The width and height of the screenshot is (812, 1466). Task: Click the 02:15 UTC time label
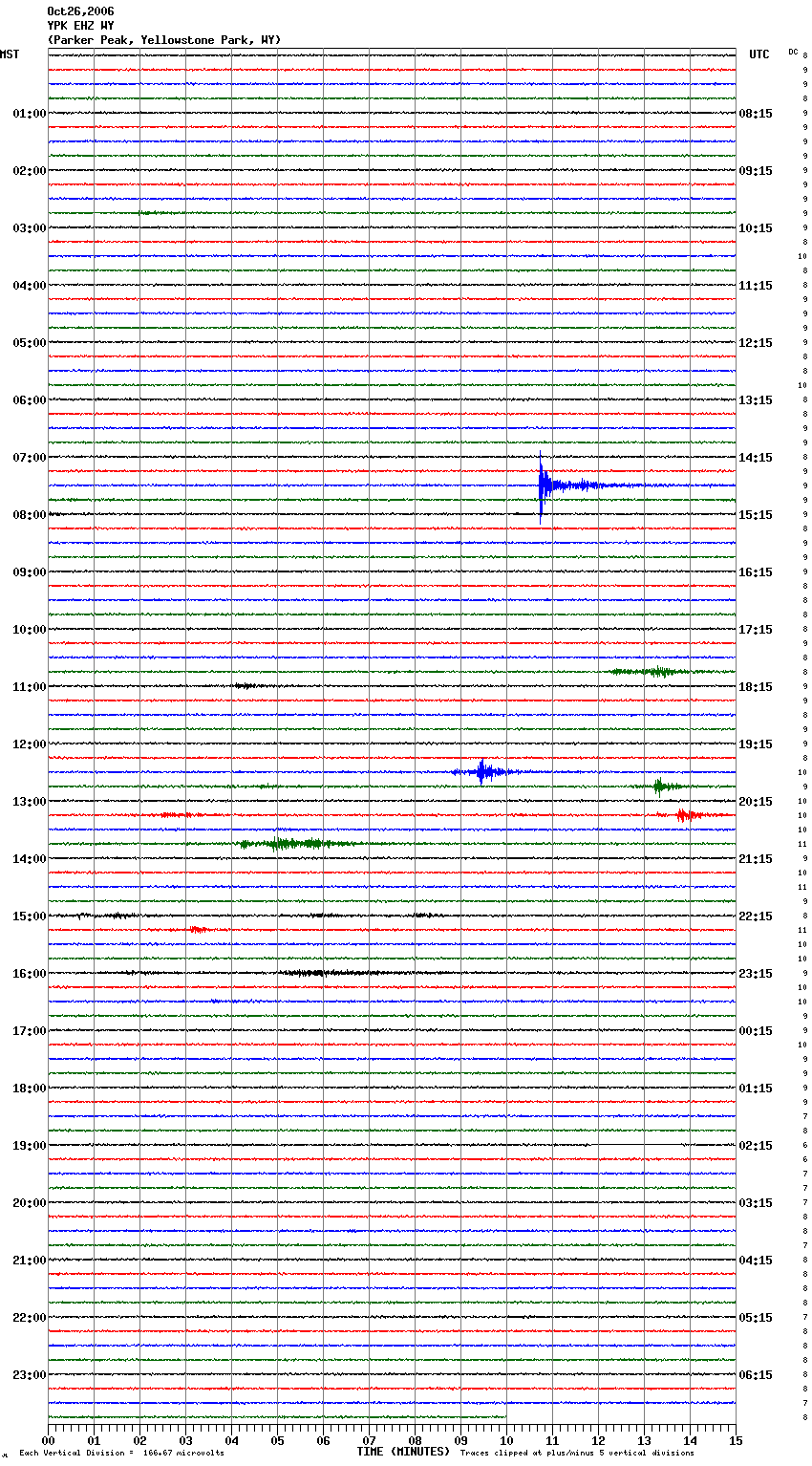point(756,1146)
